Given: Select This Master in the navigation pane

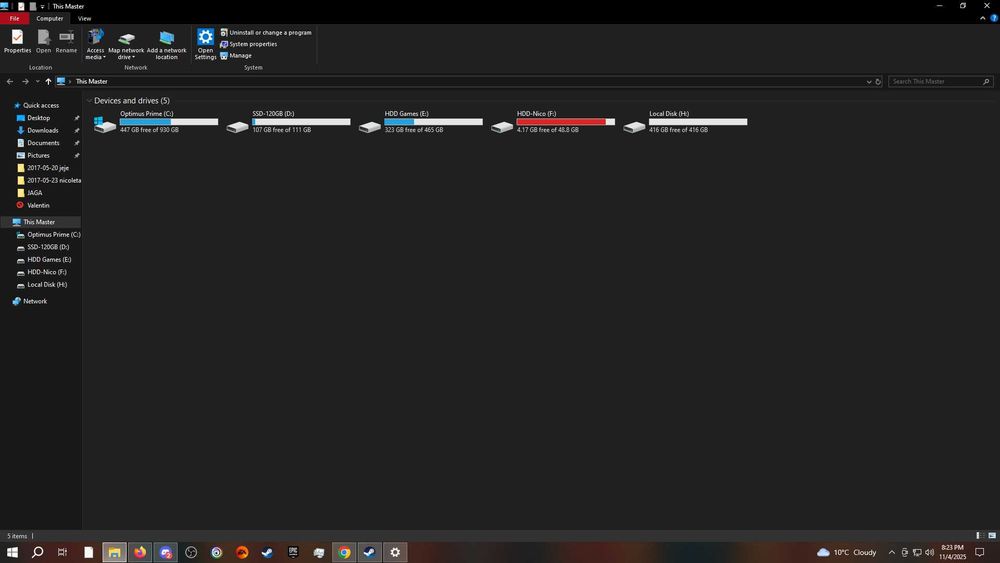Looking at the screenshot, I should point(39,222).
